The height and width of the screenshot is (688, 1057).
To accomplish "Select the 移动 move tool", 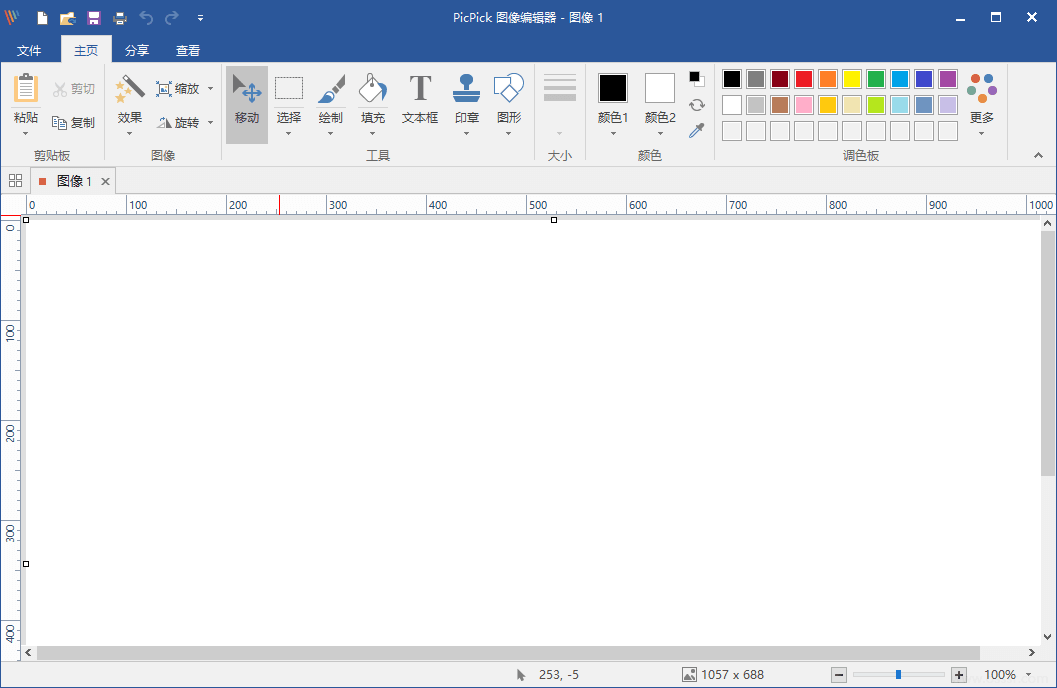I will (247, 104).
